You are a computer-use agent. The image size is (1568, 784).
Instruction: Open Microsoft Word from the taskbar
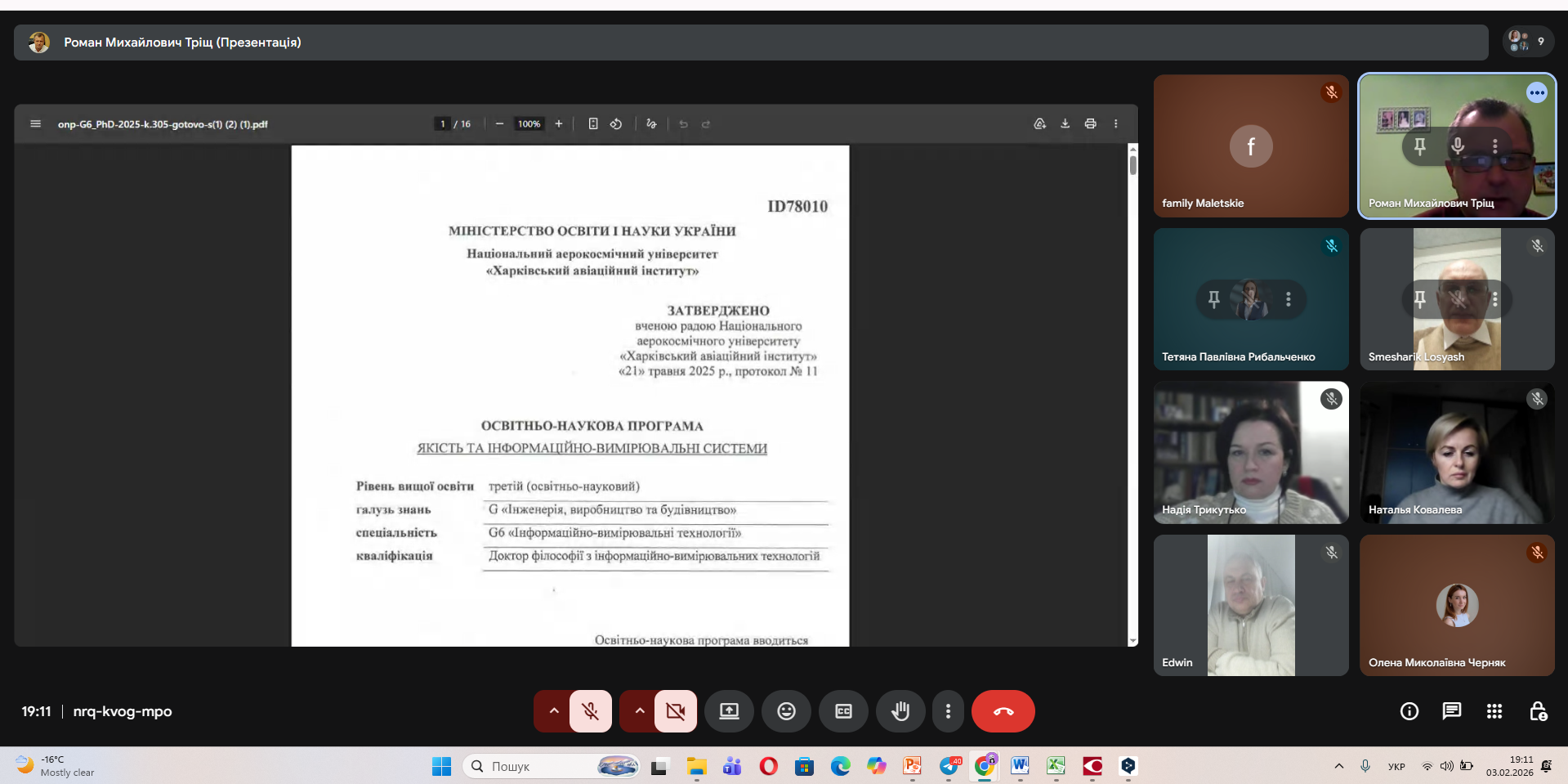click(x=1020, y=766)
